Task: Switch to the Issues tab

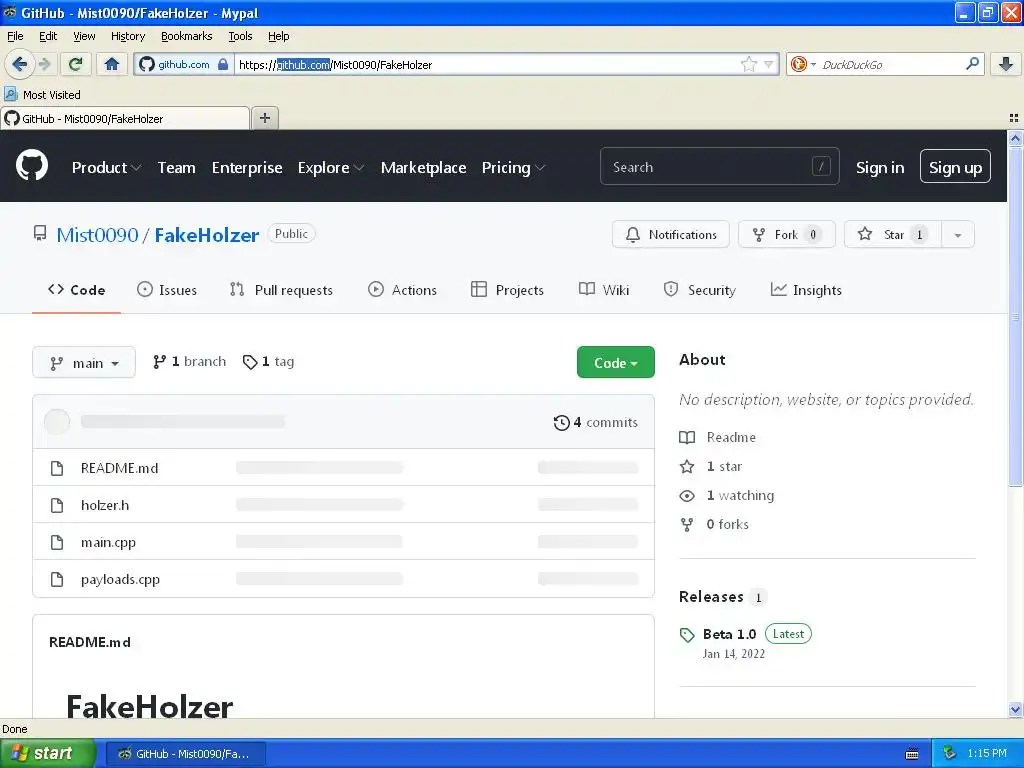Action: tap(167, 290)
